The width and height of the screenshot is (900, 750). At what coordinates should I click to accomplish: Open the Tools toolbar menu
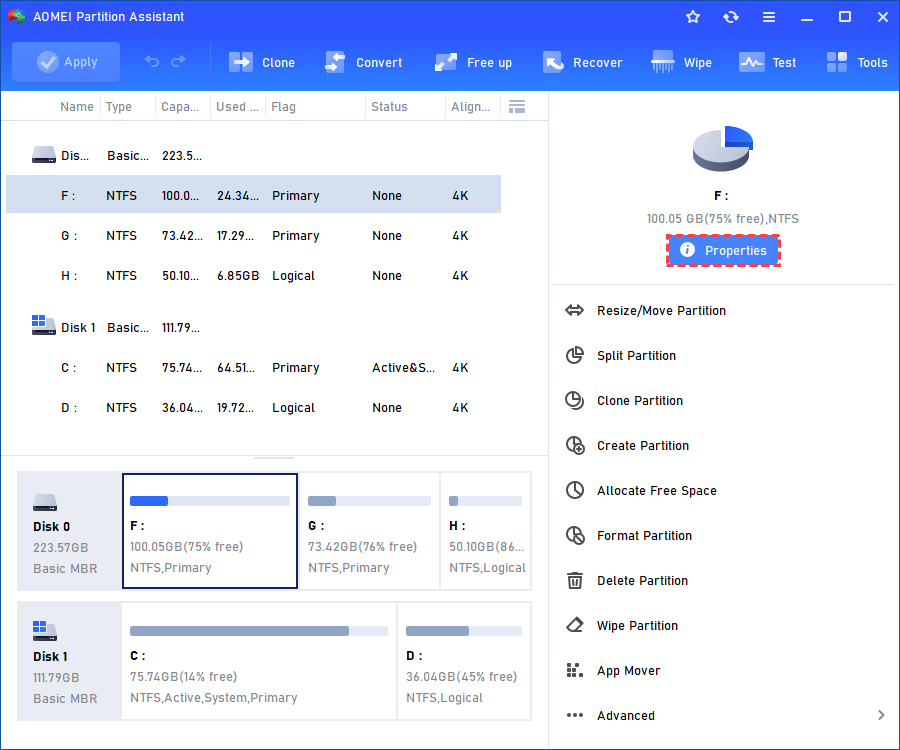[x=857, y=62]
